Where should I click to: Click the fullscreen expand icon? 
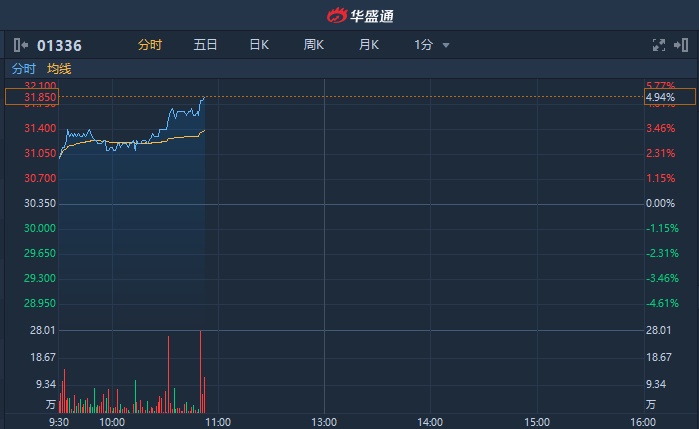click(658, 45)
